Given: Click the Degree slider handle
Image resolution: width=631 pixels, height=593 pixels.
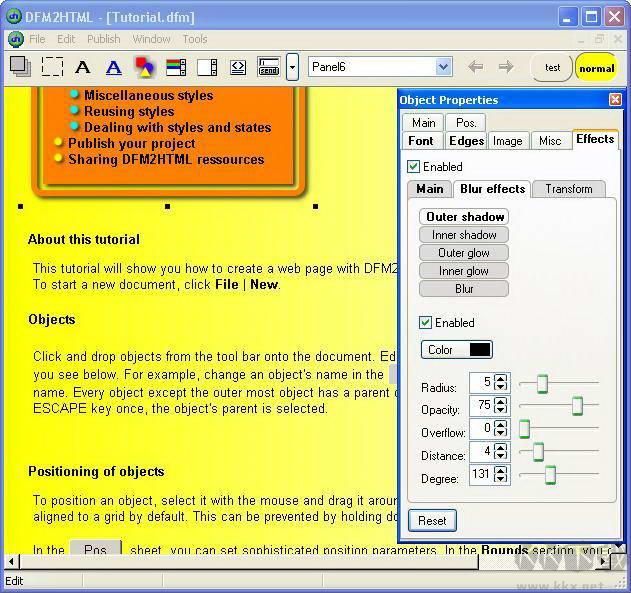Looking at the screenshot, I should coord(550,475).
